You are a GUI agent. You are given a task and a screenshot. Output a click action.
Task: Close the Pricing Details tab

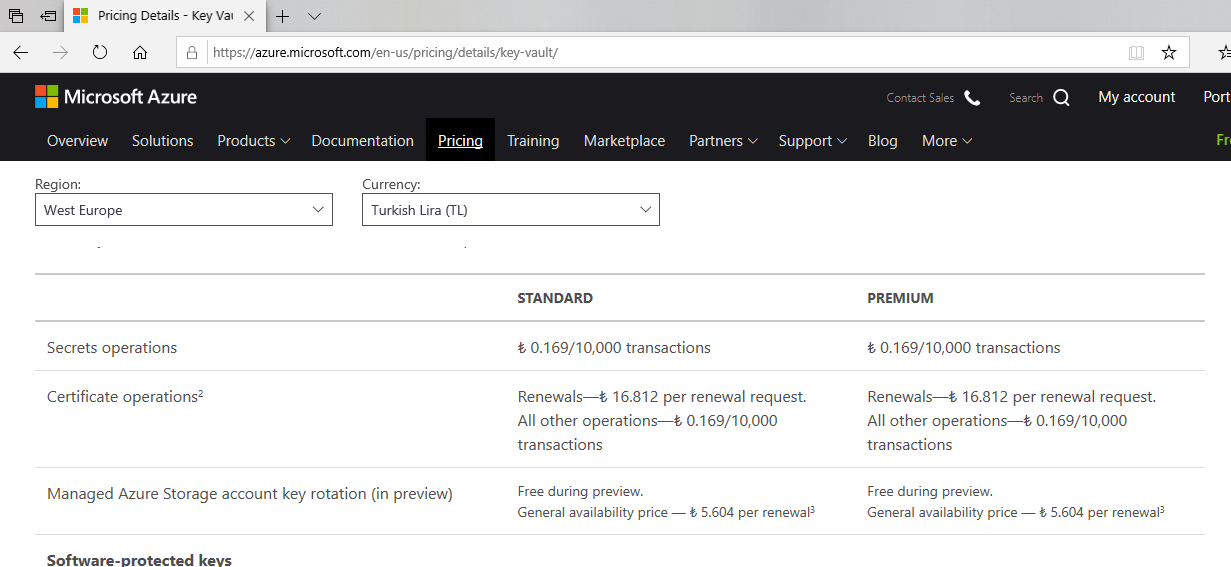(x=249, y=16)
